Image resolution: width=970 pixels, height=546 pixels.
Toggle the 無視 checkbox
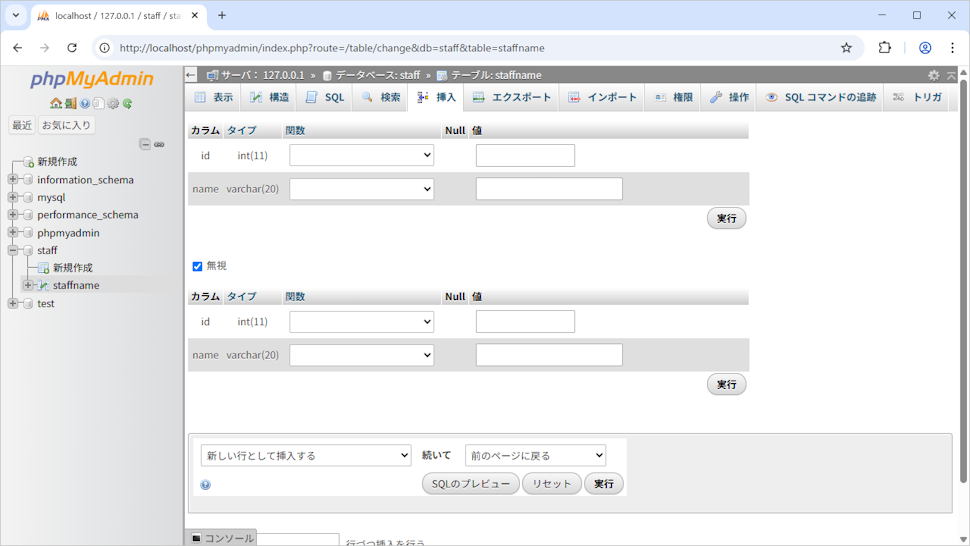click(x=197, y=266)
